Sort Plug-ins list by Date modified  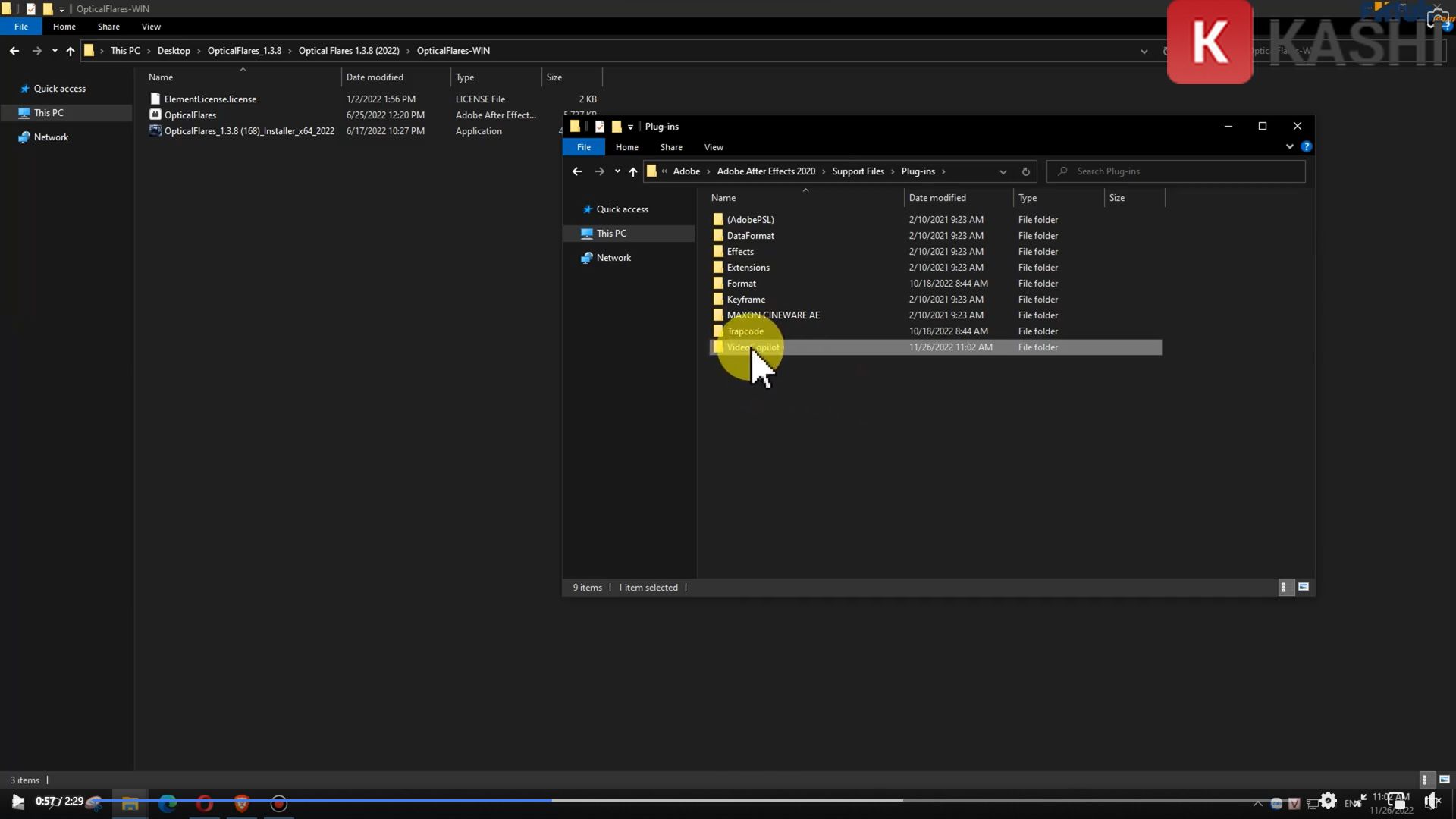coord(937,198)
